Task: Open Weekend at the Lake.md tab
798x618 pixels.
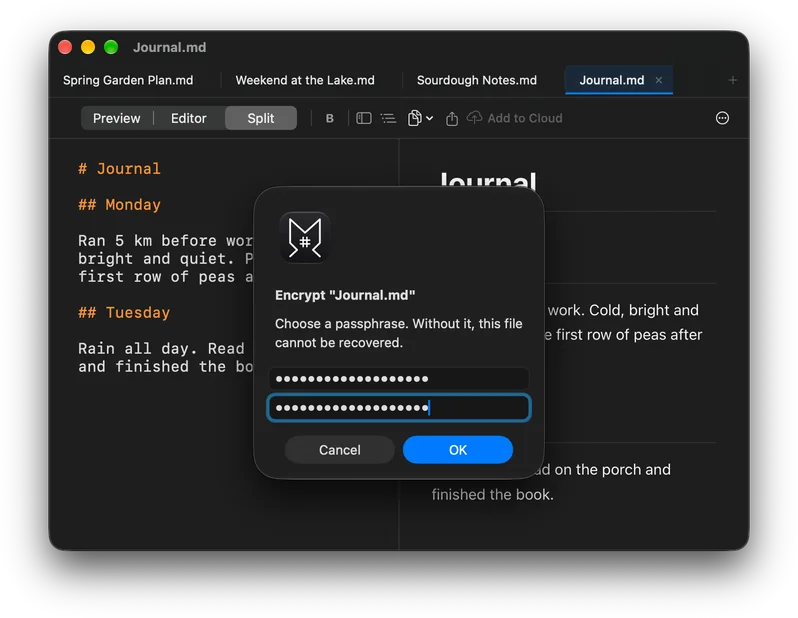Action: pos(305,80)
